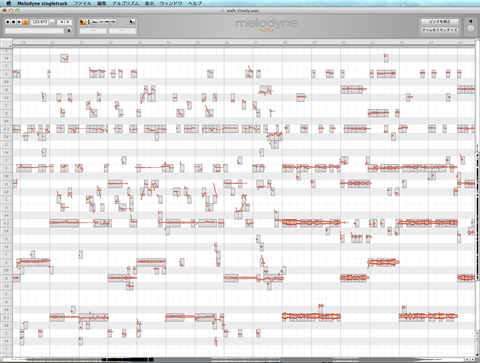Select the time tool
Screen dimensions: 480x363
(107, 22)
